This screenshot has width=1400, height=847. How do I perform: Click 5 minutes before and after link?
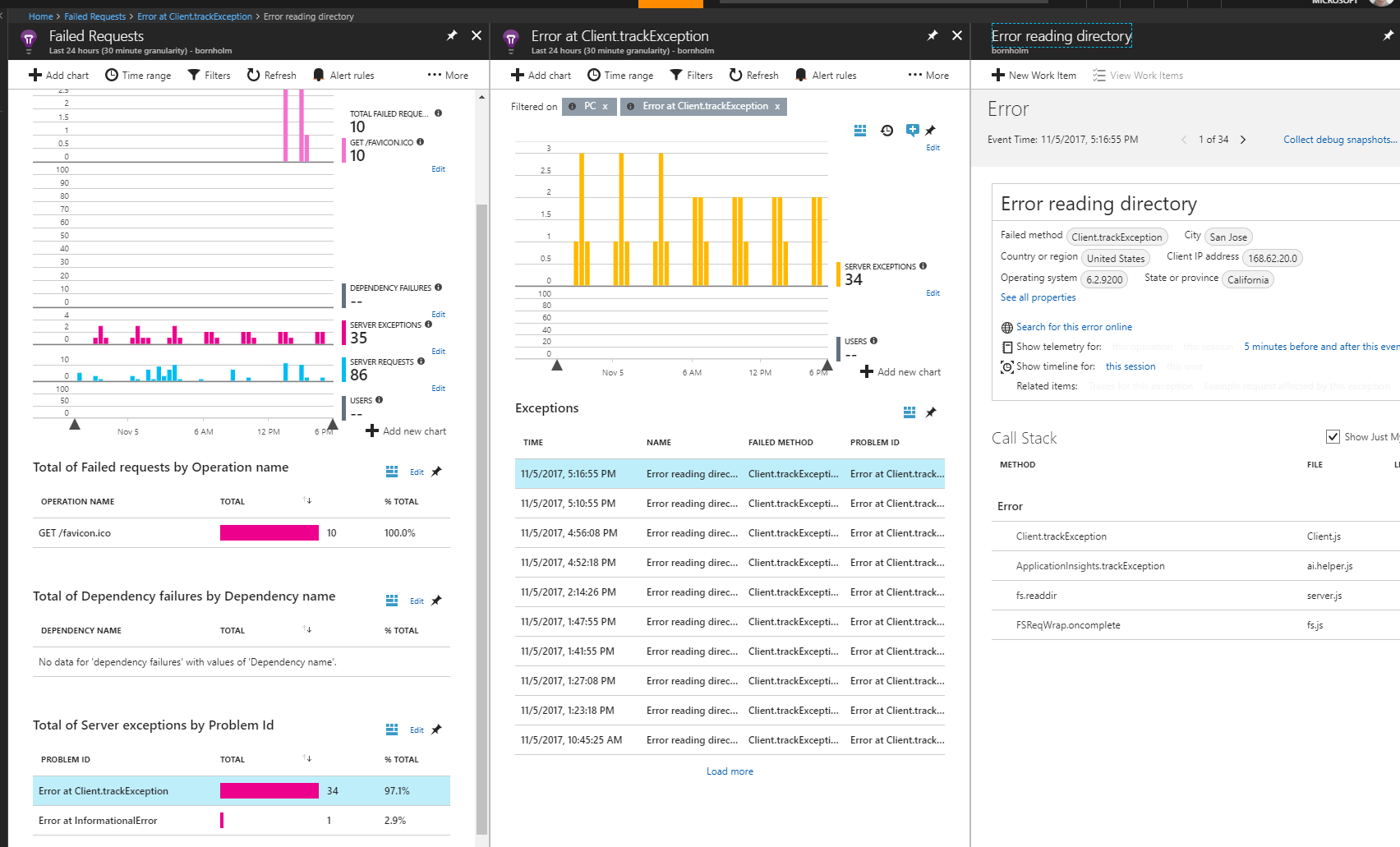(1321, 347)
